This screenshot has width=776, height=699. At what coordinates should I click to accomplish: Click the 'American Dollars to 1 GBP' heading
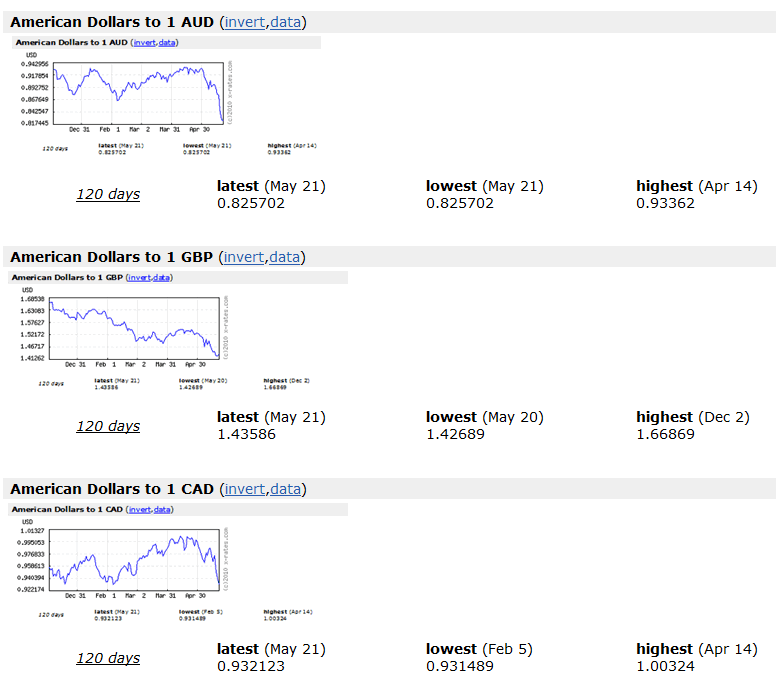point(112,257)
